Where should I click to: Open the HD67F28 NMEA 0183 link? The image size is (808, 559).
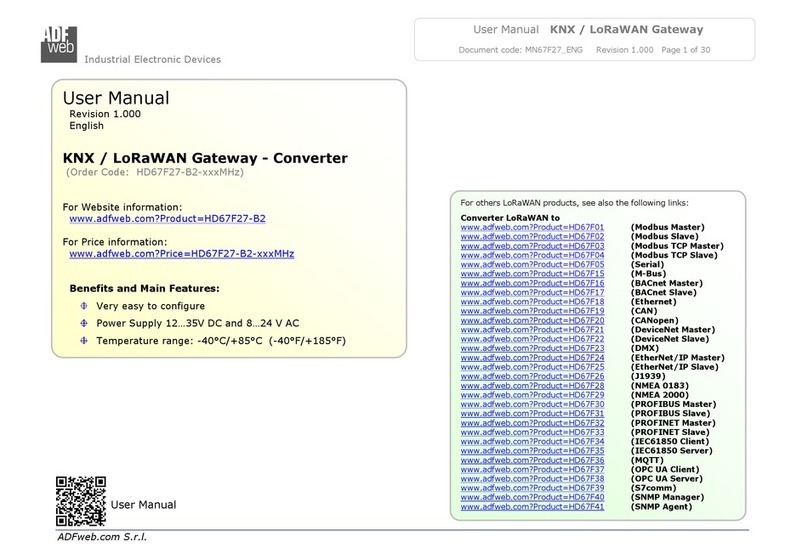pos(532,385)
